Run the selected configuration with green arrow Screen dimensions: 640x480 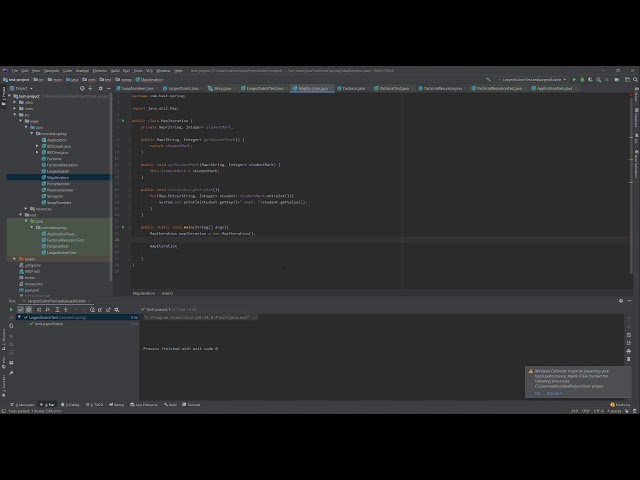tap(574, 80)
